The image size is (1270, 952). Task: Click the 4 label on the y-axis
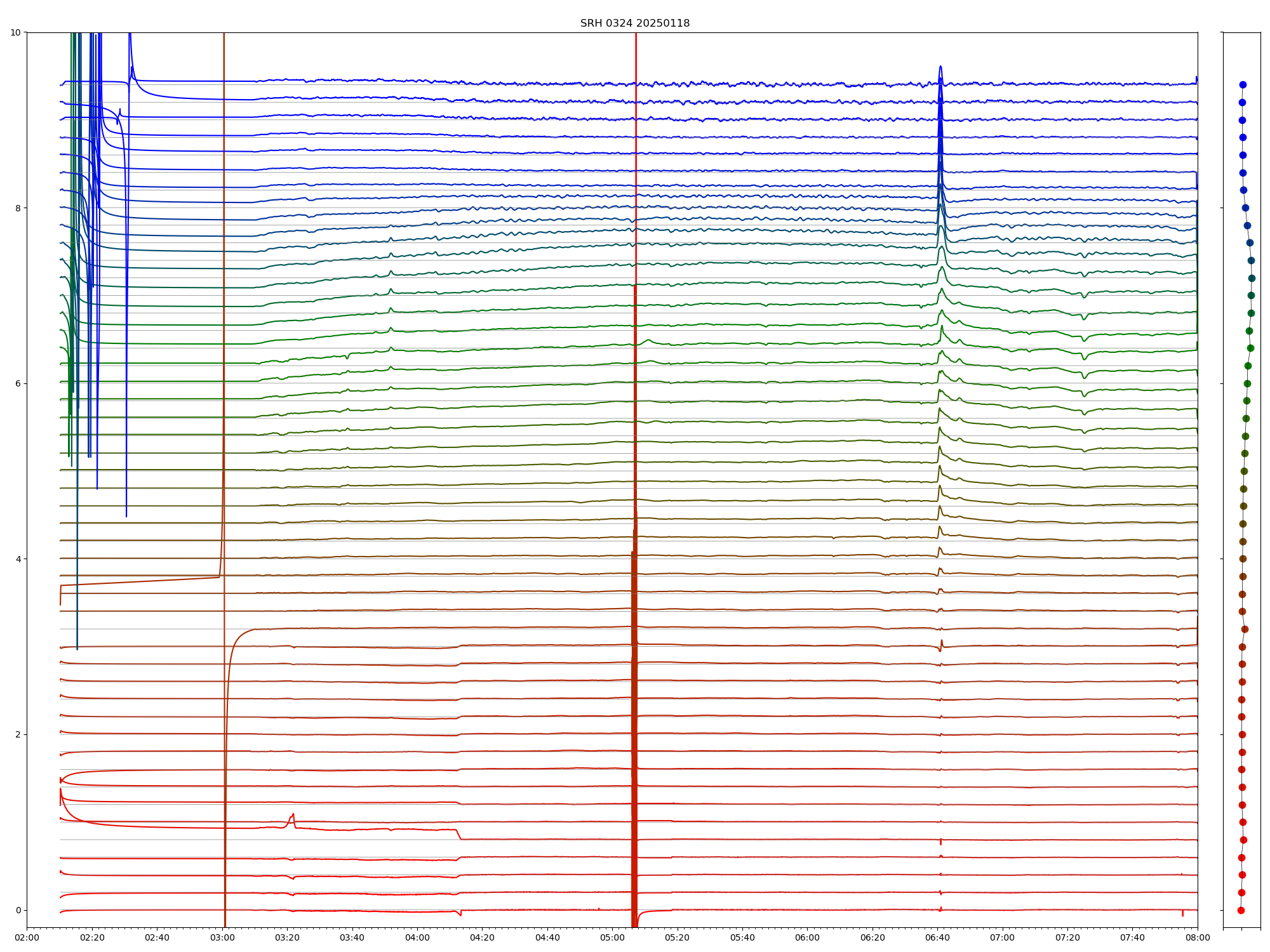tap(18, 559)
